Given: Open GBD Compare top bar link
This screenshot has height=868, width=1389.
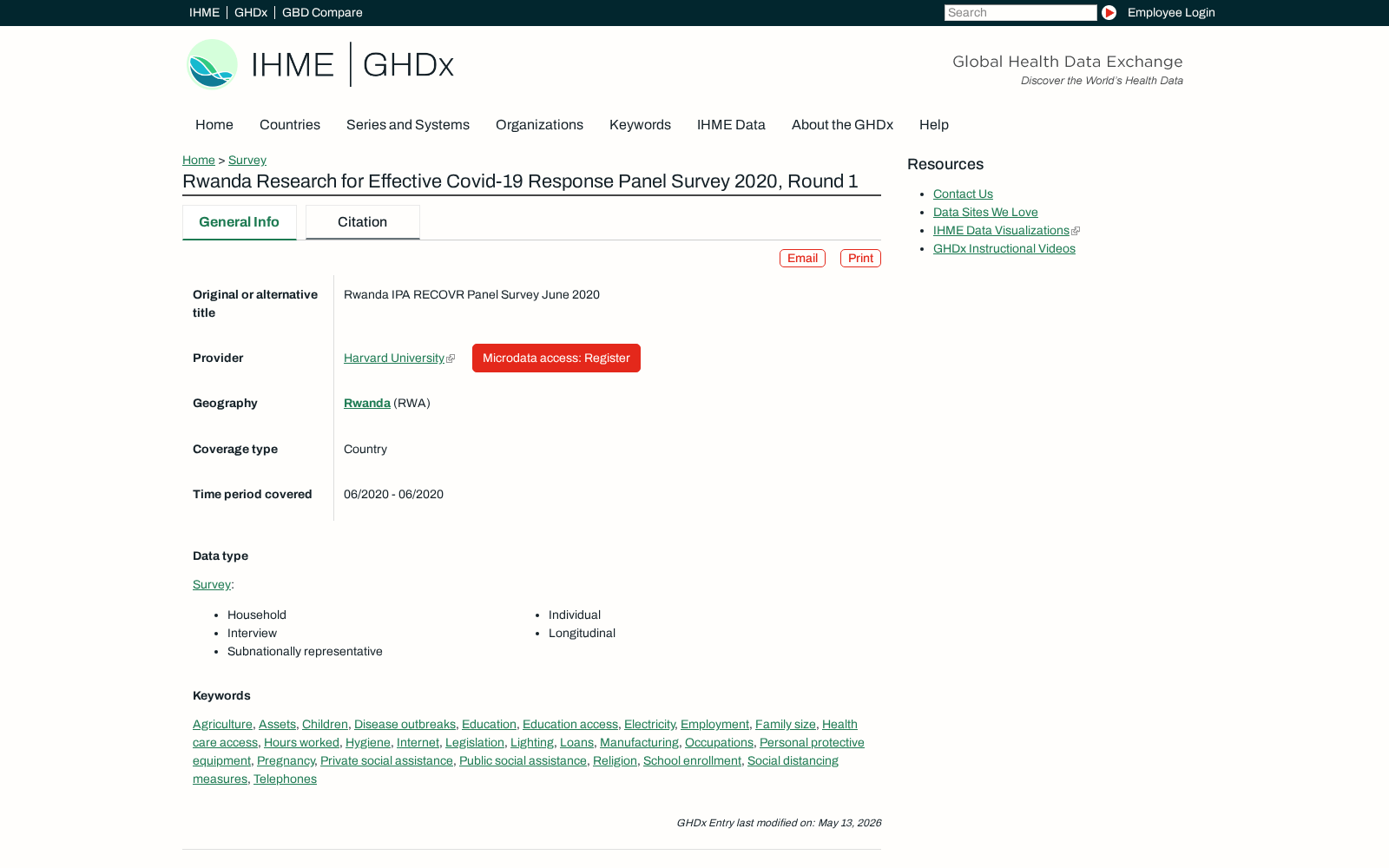Looking at the screenshot, I should coord(322,13).
